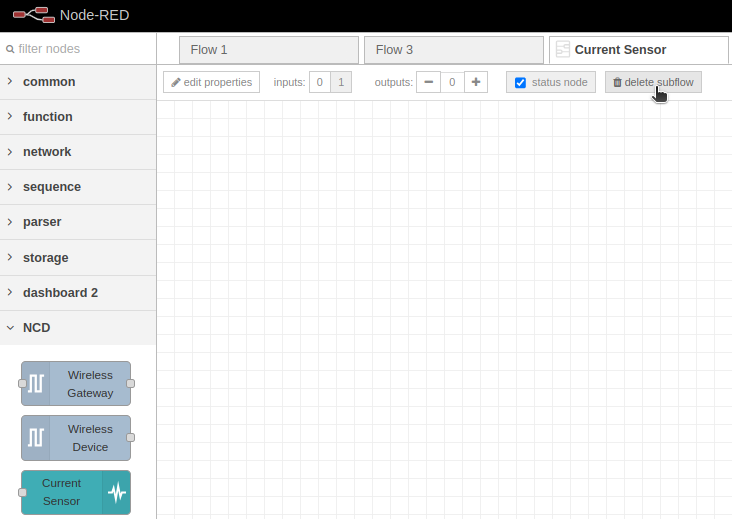
Task: Expand the network palette category
Action: click(78, 152)
